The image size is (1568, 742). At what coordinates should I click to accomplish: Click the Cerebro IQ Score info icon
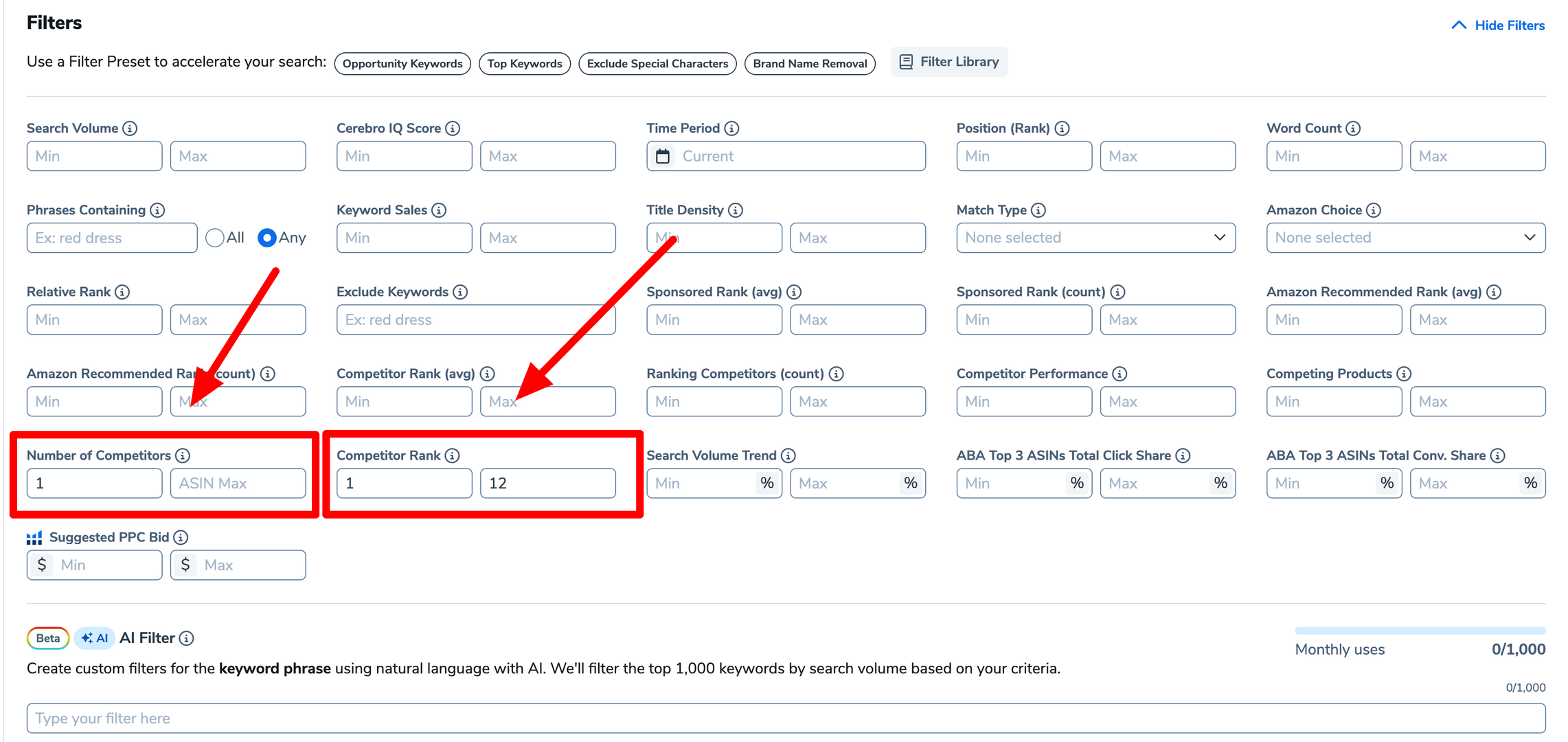point(453,128)
